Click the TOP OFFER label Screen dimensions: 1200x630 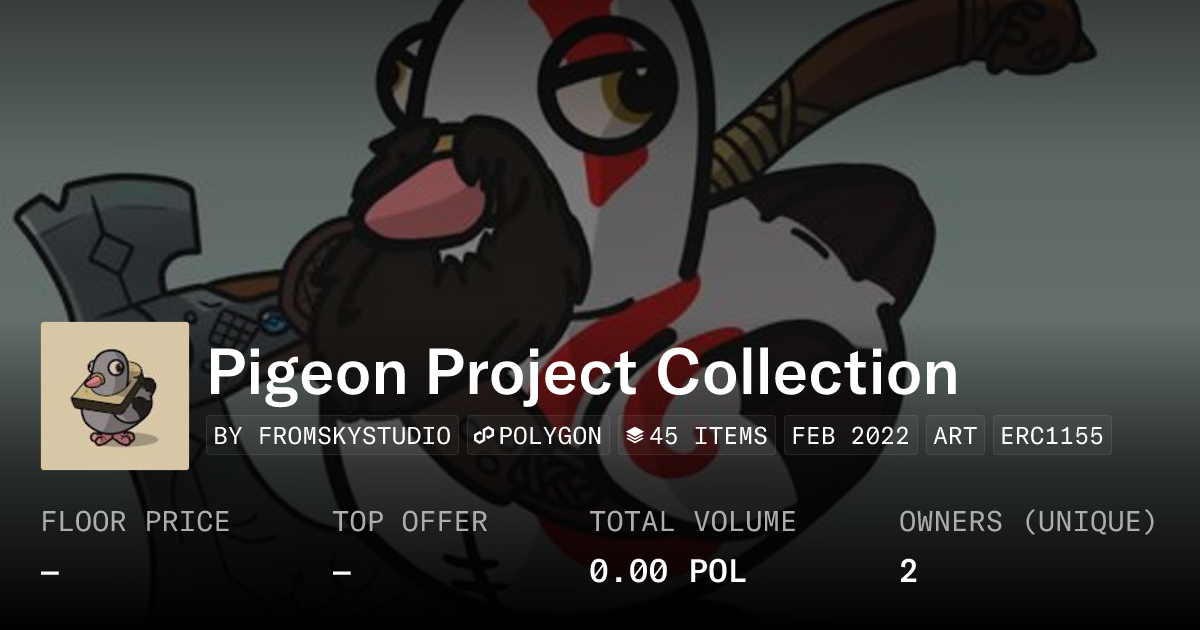click(410, 522)
